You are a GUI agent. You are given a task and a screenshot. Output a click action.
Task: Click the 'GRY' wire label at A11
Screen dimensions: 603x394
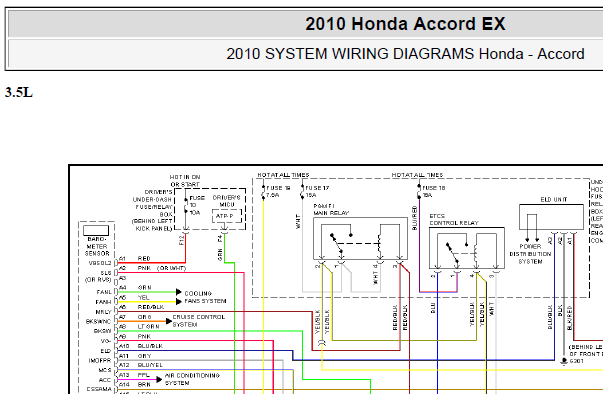pos(144,356)
